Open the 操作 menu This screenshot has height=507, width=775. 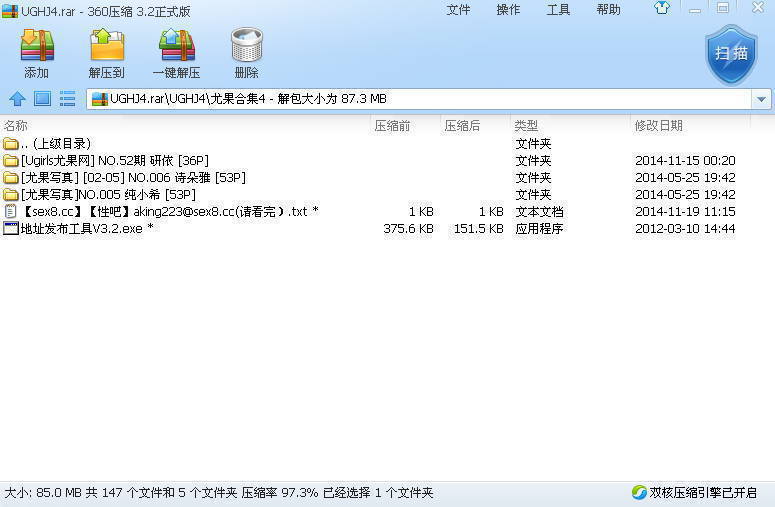point(508,10)
